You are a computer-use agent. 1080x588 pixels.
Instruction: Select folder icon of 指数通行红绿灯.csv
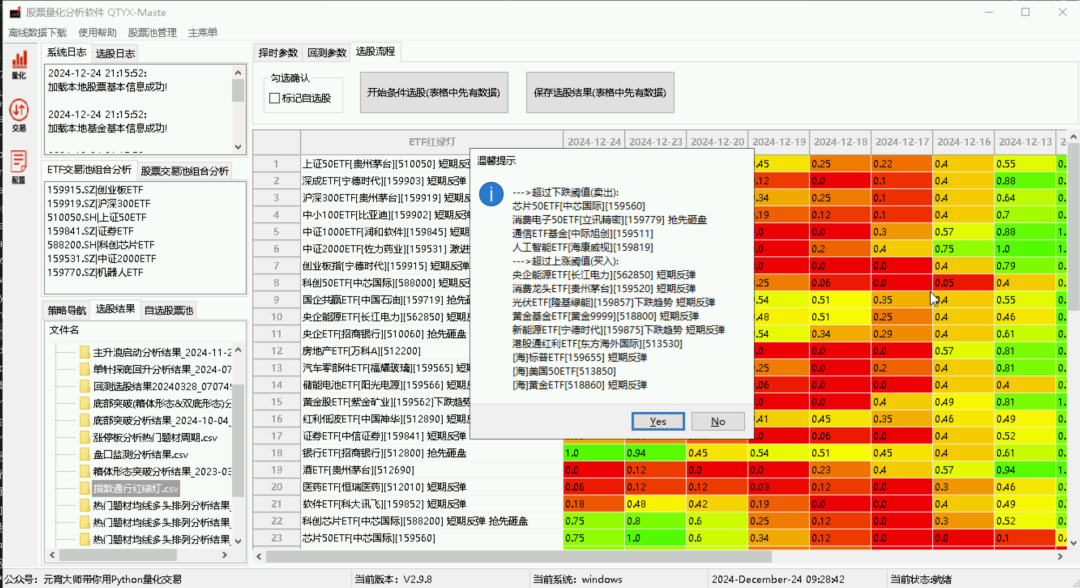85,488
